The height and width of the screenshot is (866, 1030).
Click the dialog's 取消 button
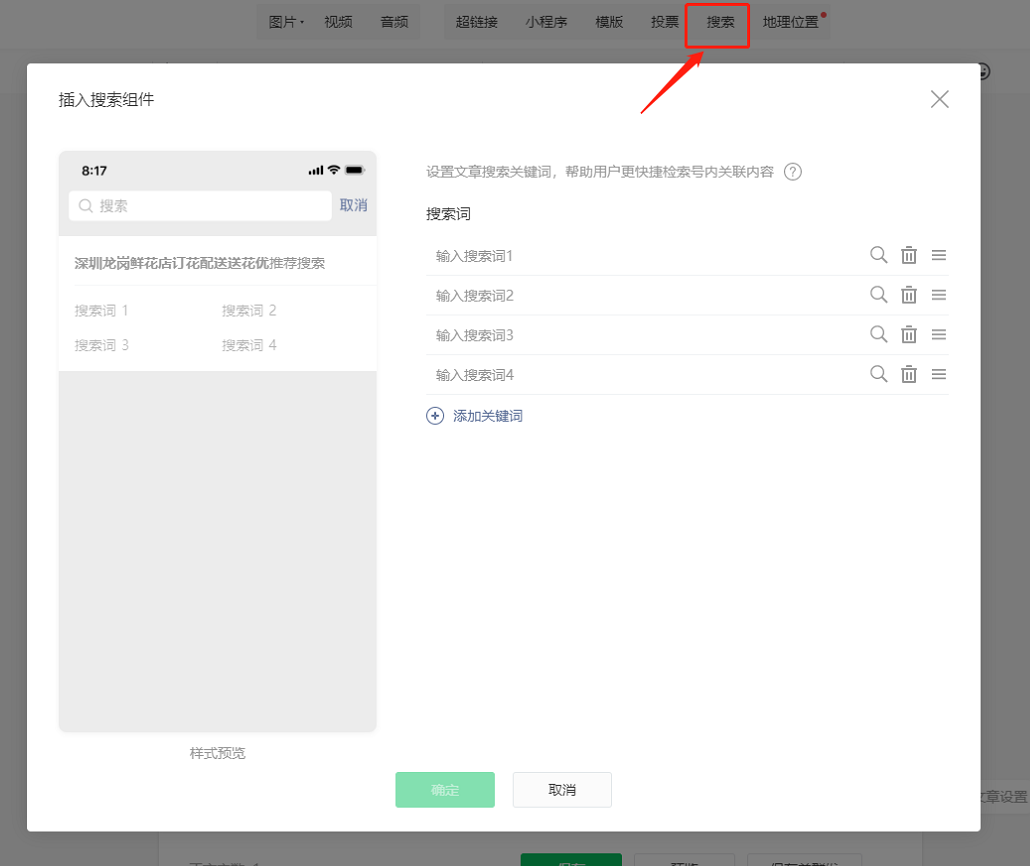562,790
